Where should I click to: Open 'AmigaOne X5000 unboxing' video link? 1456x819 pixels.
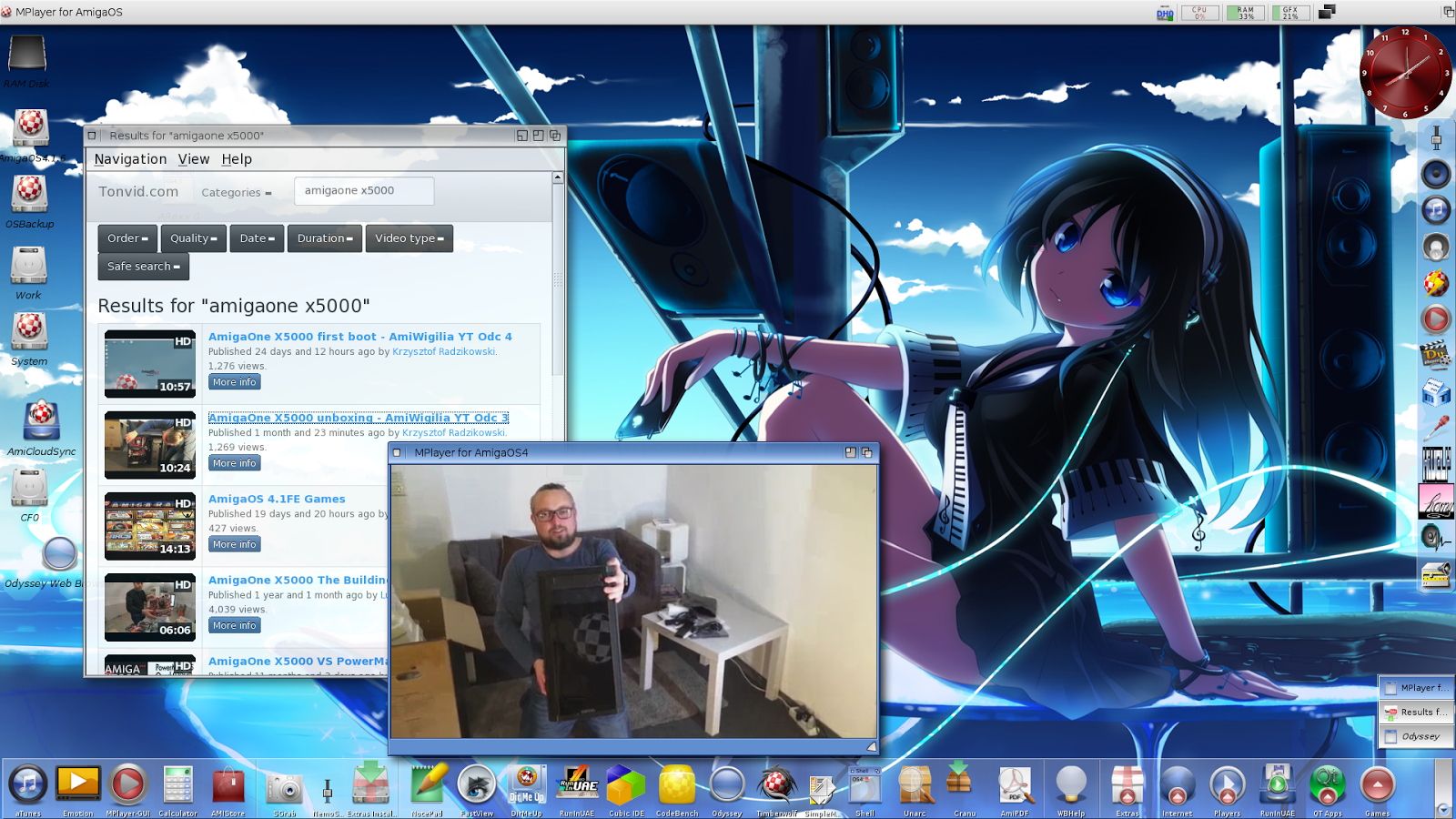(359, 418)
